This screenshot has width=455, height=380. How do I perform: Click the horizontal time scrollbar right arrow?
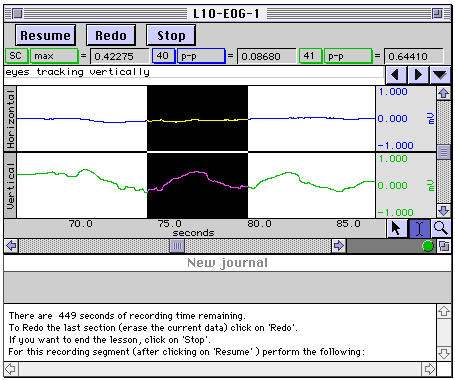click(x=339, y=246)
